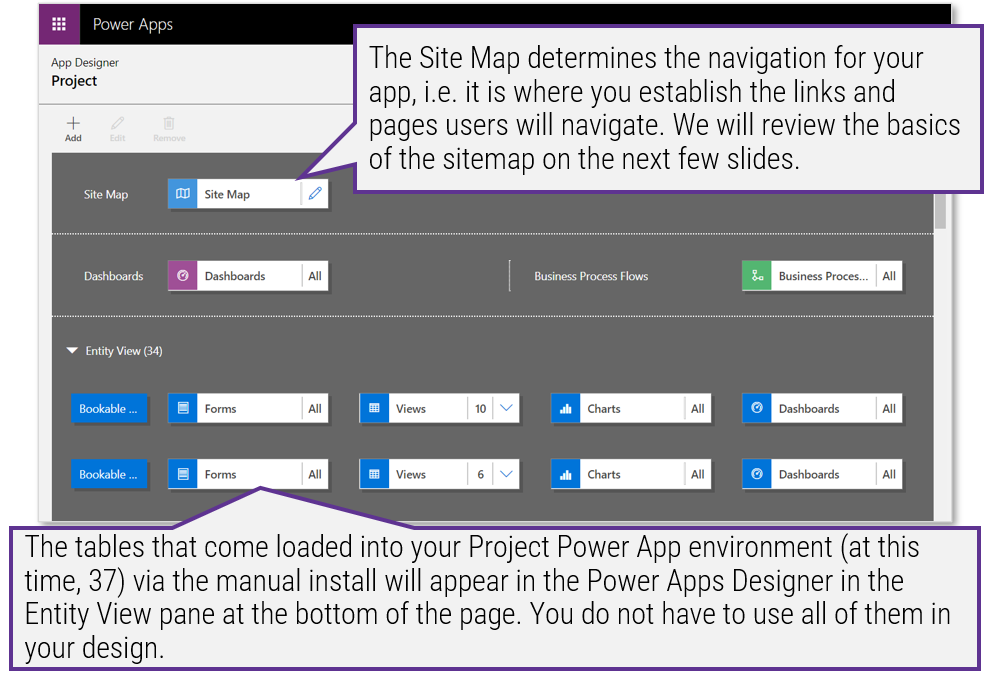This screenshot has width=992, height=675.
Task: Select All on first row Forms tile
Action: 315,409
